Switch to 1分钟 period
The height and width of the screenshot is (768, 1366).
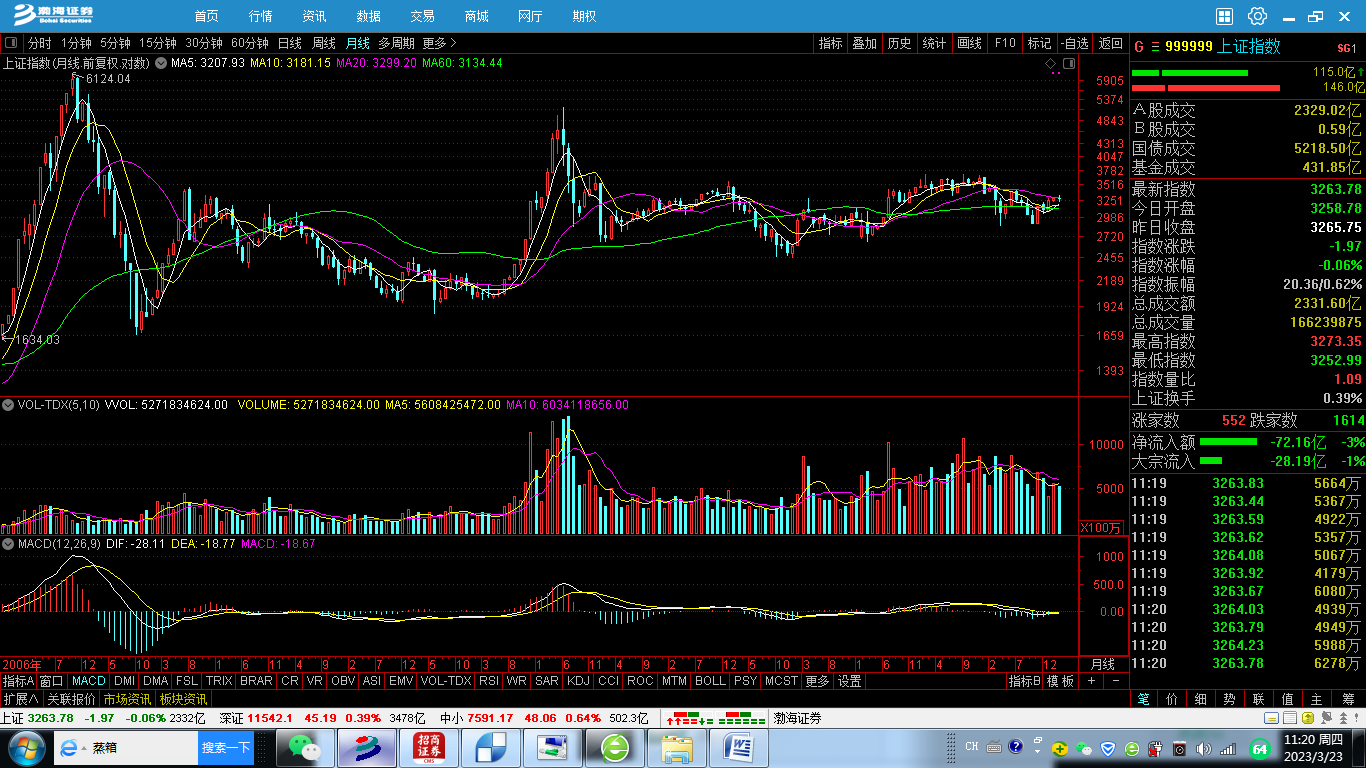click(x=76, y=43)
